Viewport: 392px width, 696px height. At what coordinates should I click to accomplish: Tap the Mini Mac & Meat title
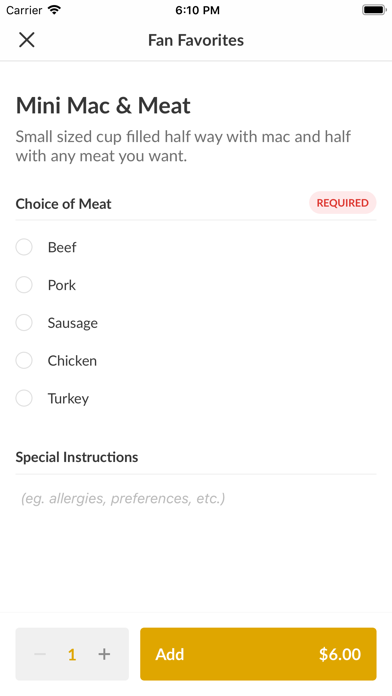[103, 106]
